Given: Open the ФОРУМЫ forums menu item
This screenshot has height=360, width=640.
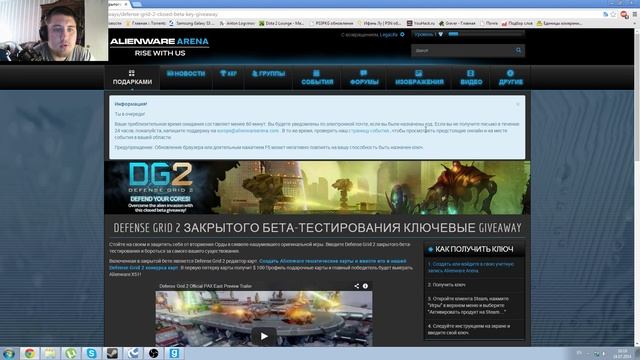Looking at the screenshot, I should (x=364, y=78).
